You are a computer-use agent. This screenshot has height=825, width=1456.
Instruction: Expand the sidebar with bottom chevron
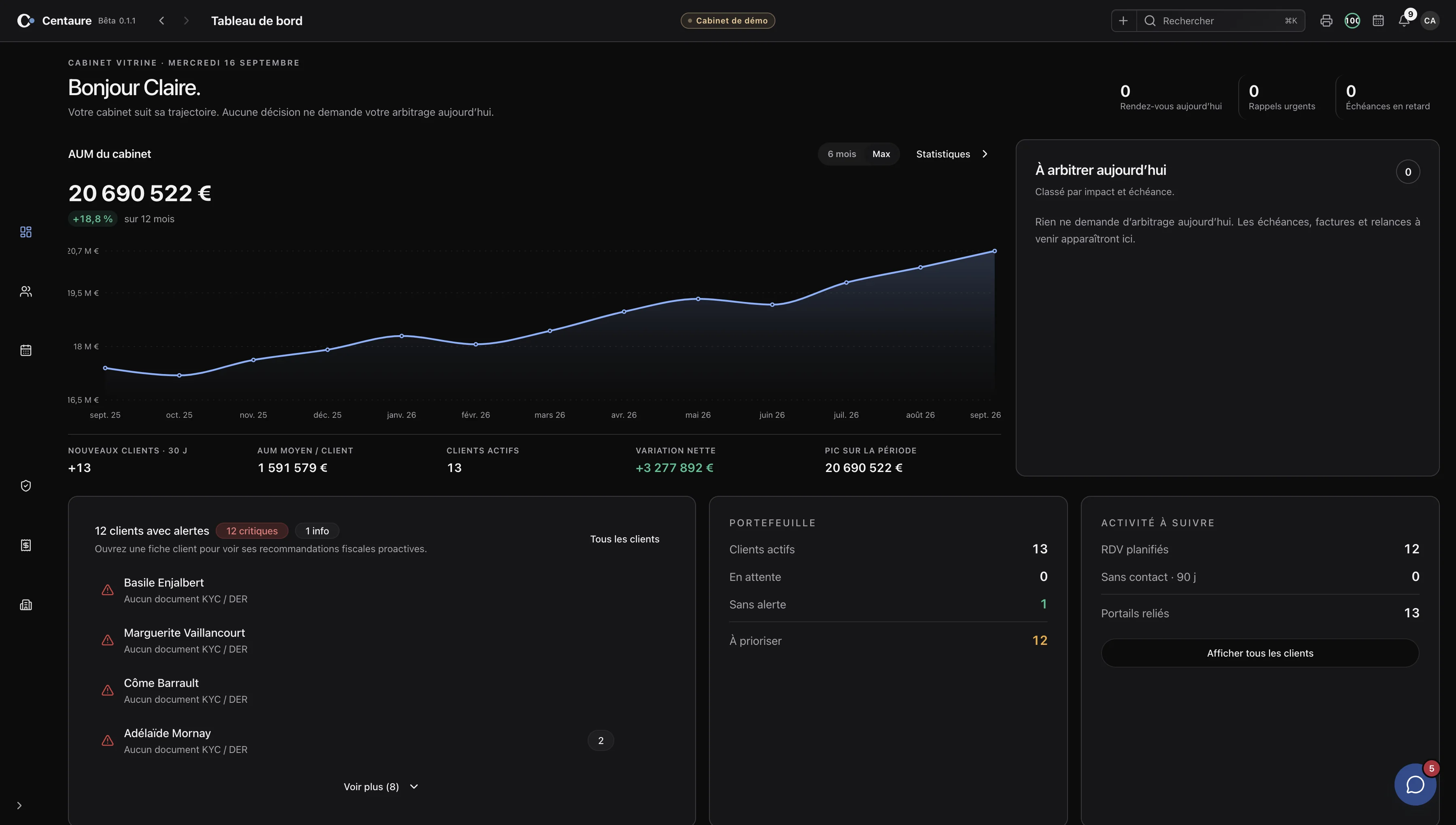(x=19, y=806)
